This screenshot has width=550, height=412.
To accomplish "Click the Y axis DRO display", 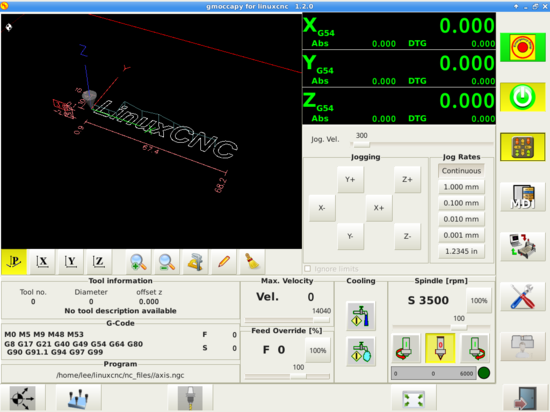I will pyautogui.click(x=399, y=69).
